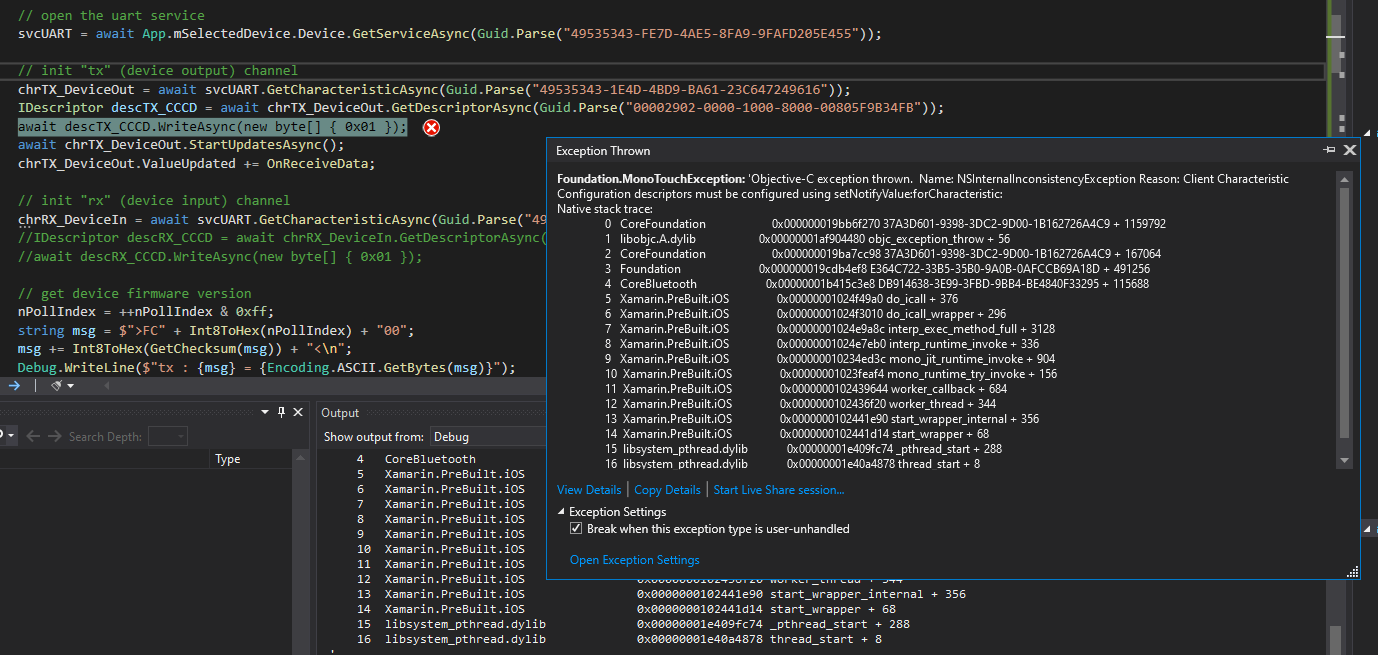The height and width of the screenshot is (655, 1378).
Task: Click '// init "rx" (device input) channel' comment
Action: (154, 200)
